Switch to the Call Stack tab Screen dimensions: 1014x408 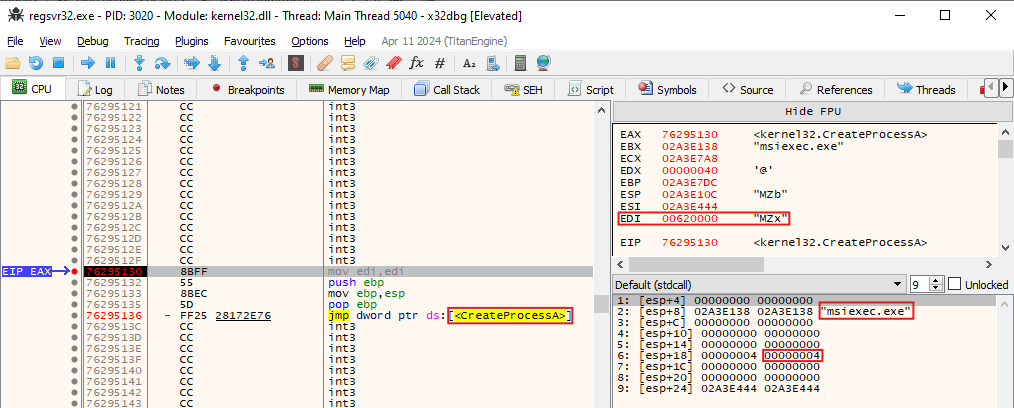(x=447, y=90)
